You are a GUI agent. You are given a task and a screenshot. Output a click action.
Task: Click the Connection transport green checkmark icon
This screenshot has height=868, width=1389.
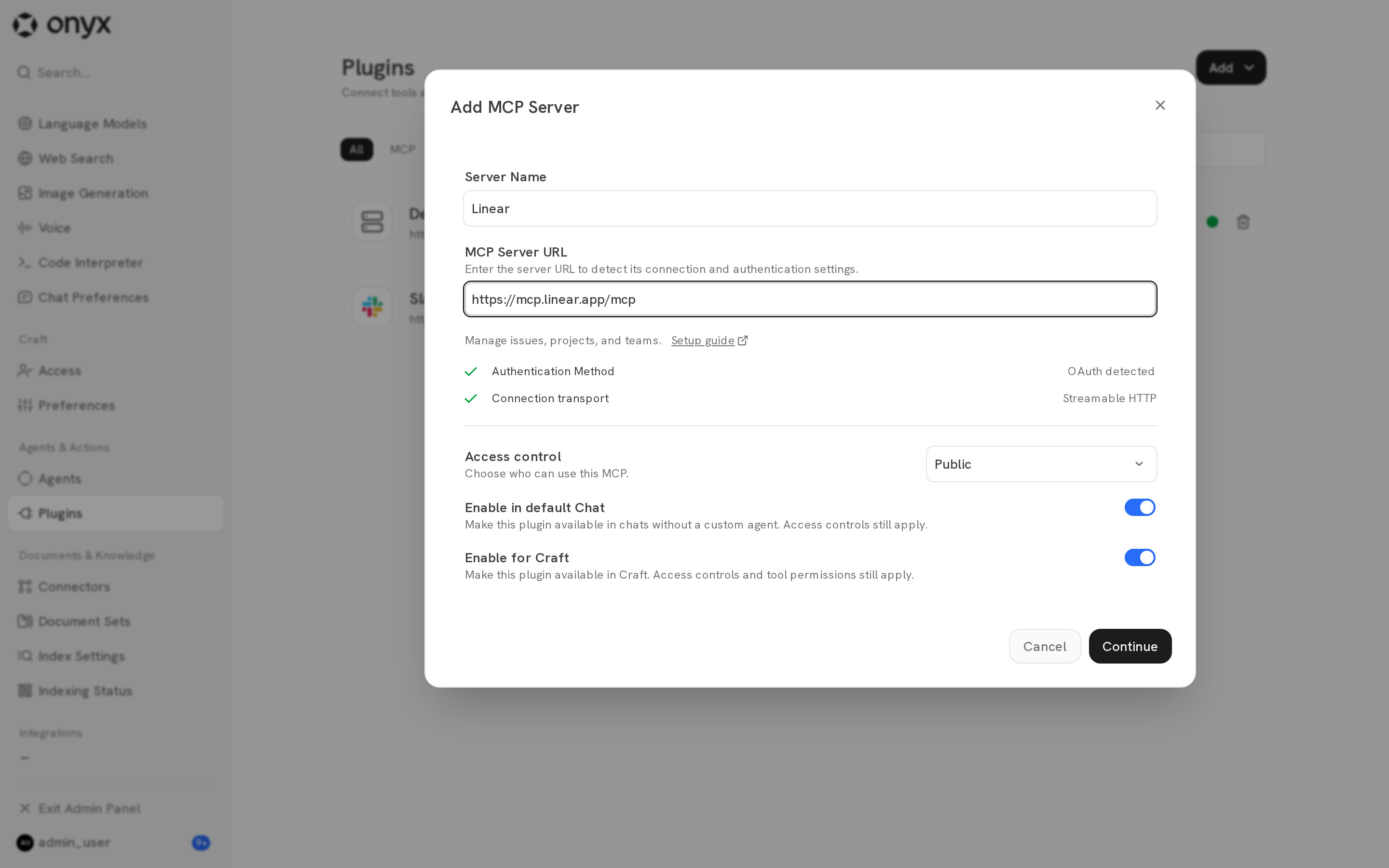tap(471, 398)
